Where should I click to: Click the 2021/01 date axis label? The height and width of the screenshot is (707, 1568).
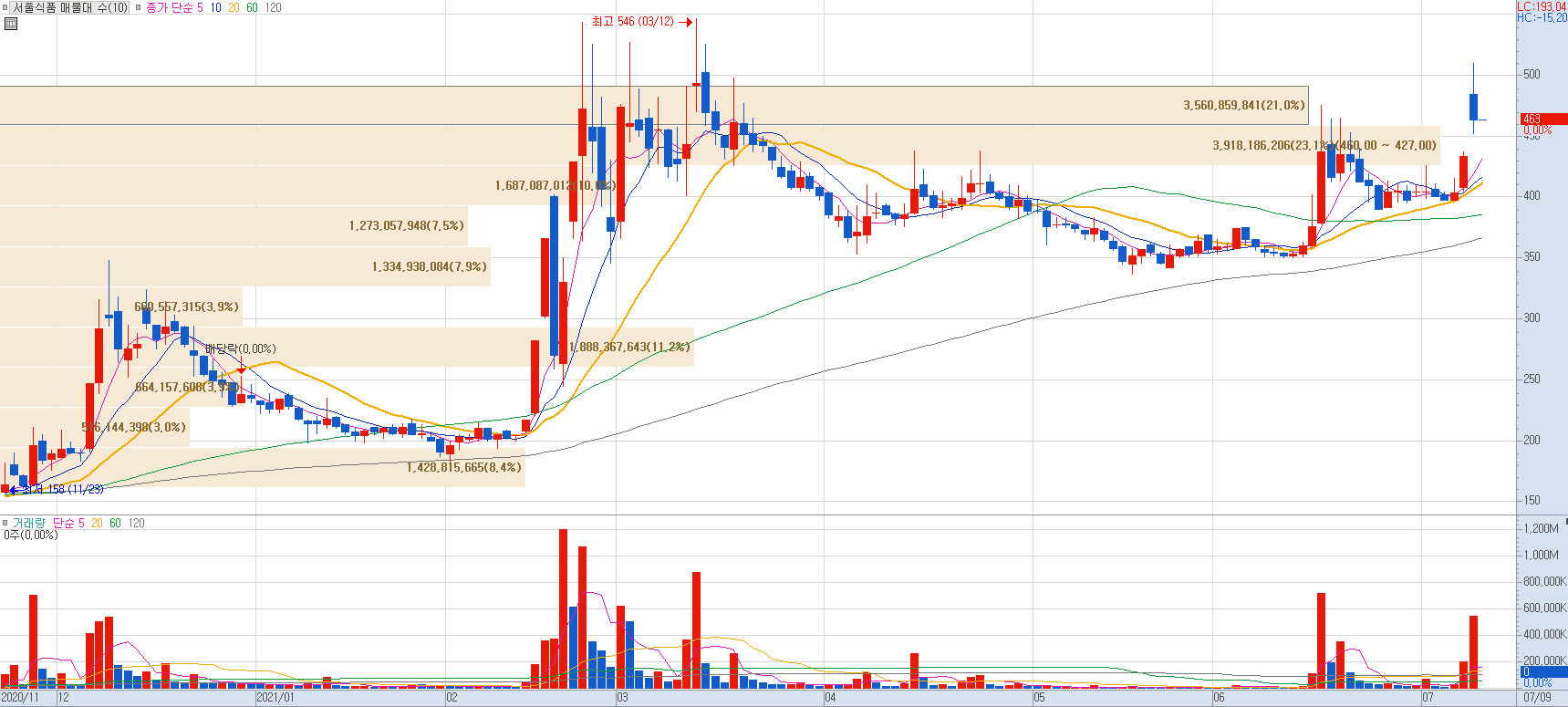275,698
